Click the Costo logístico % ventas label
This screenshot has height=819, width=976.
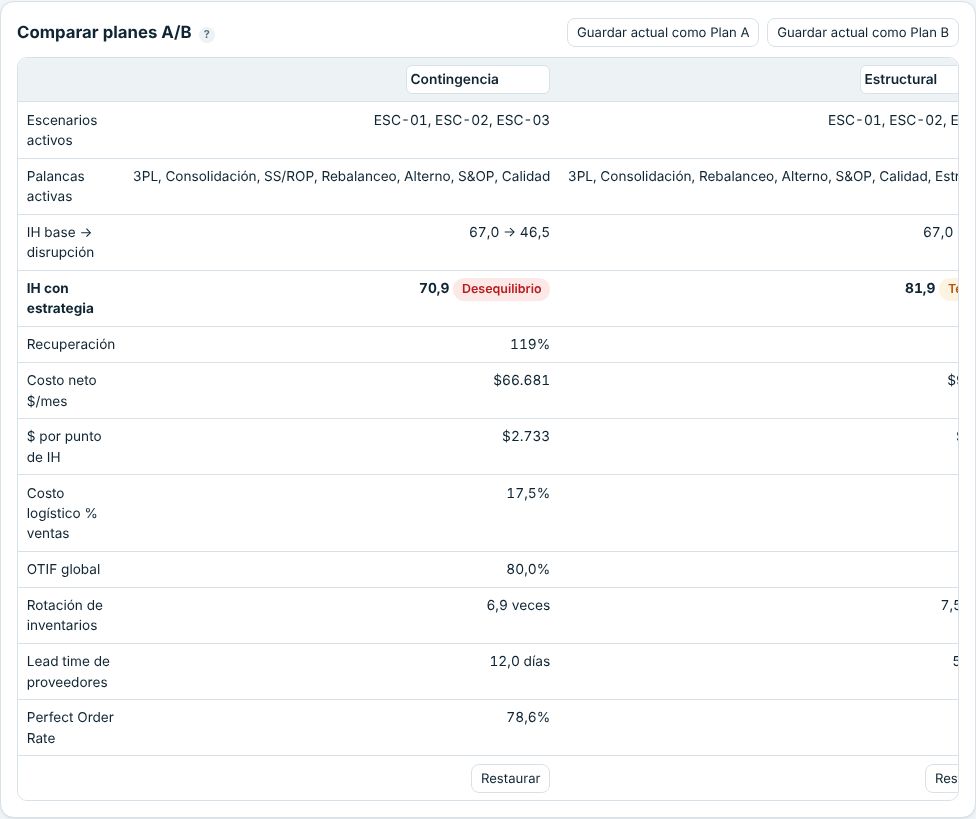[62, 513]
